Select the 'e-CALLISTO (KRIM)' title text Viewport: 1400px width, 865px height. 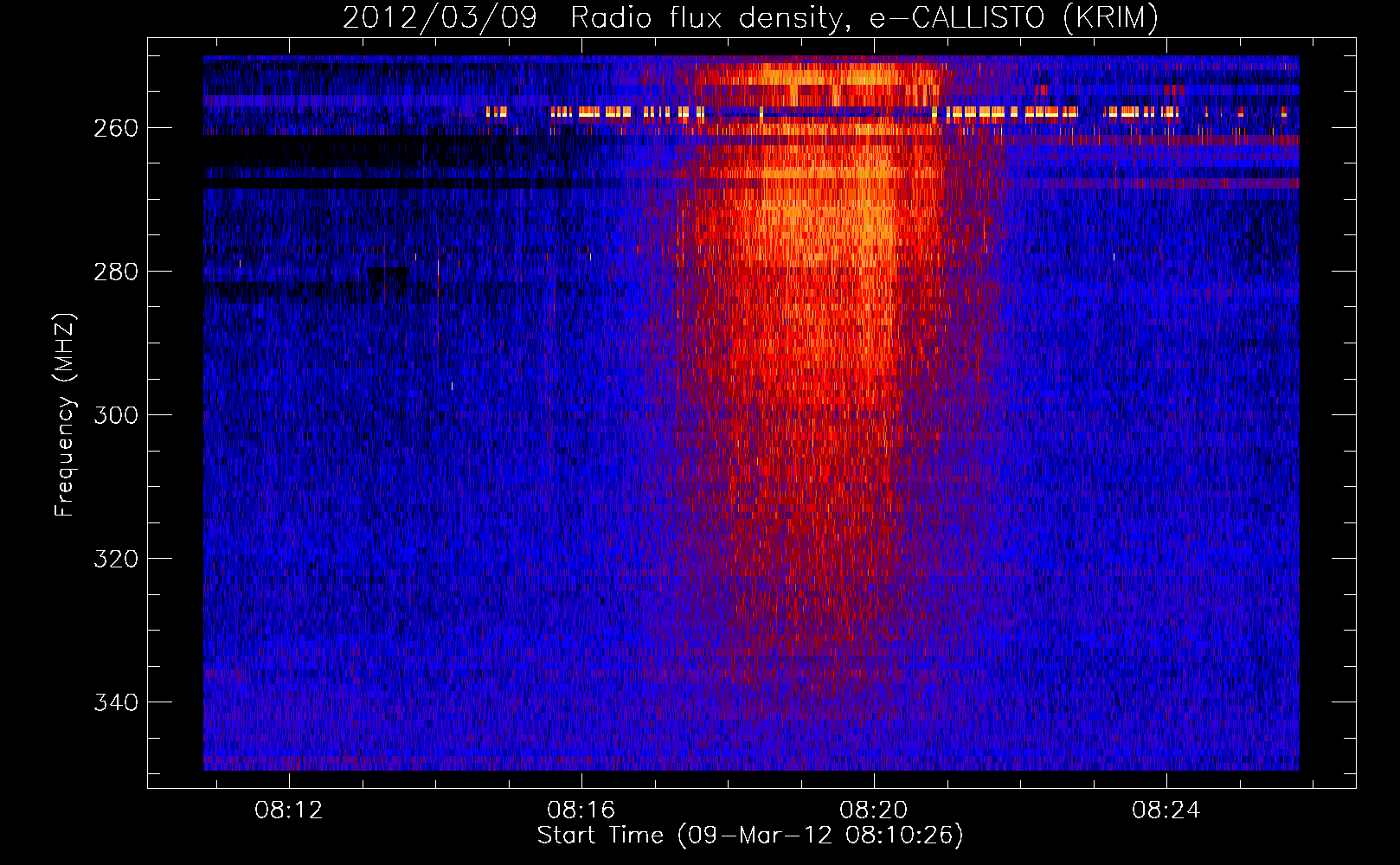(1014, 18)
